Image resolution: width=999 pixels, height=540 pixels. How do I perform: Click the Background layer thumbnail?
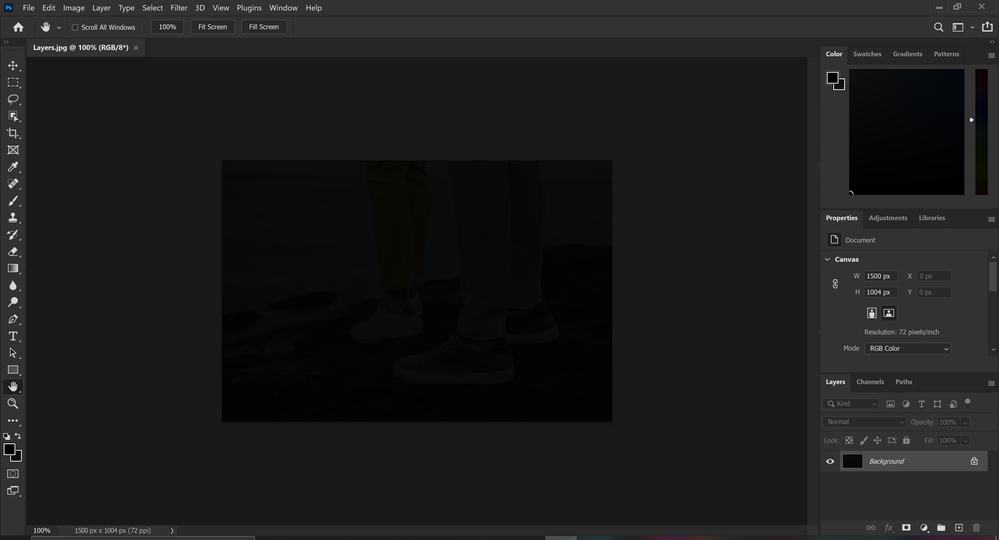click(x=852, y=462)
